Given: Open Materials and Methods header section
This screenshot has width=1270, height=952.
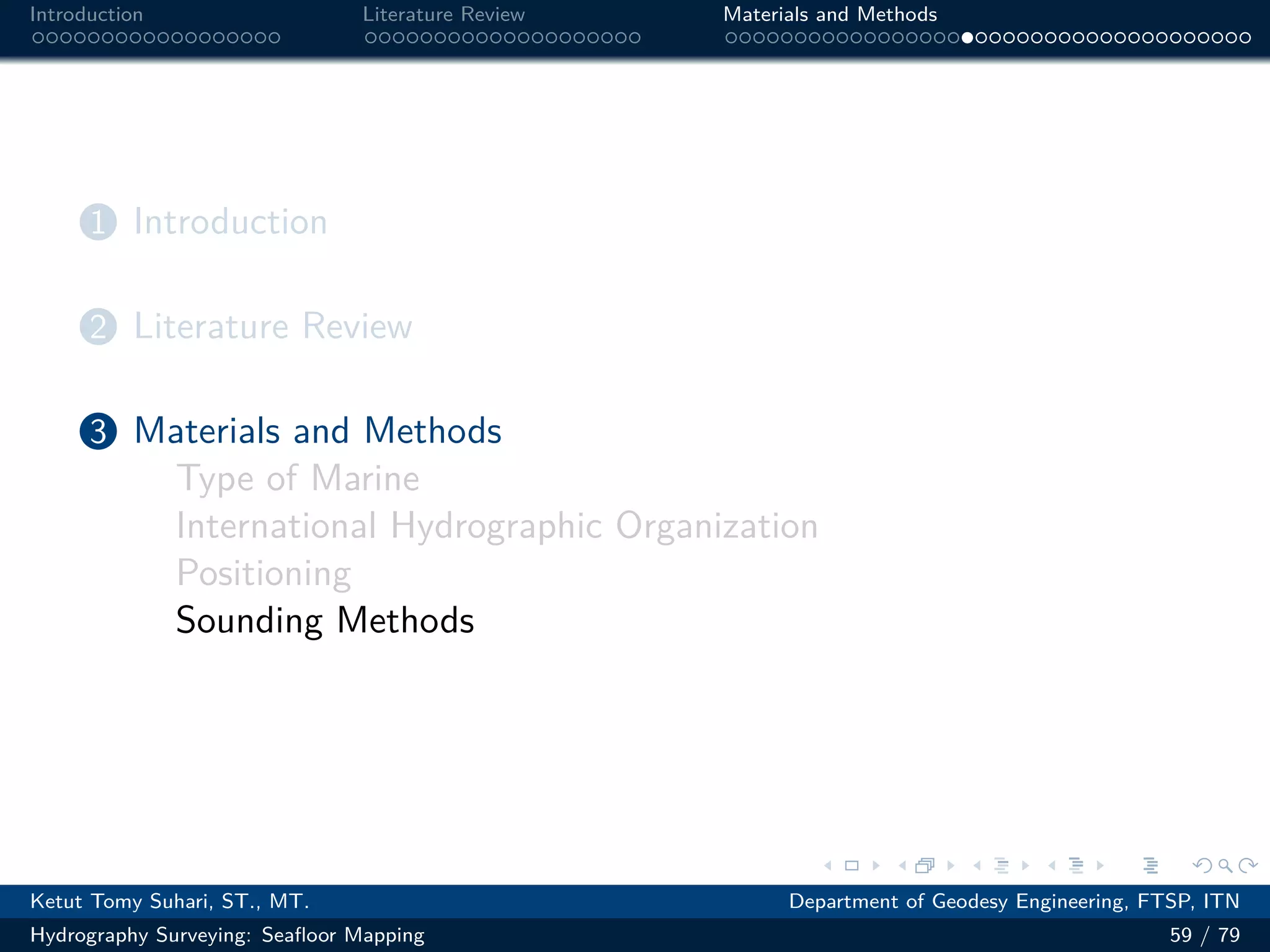Looking at the screenshot, I should coord(830,14).
